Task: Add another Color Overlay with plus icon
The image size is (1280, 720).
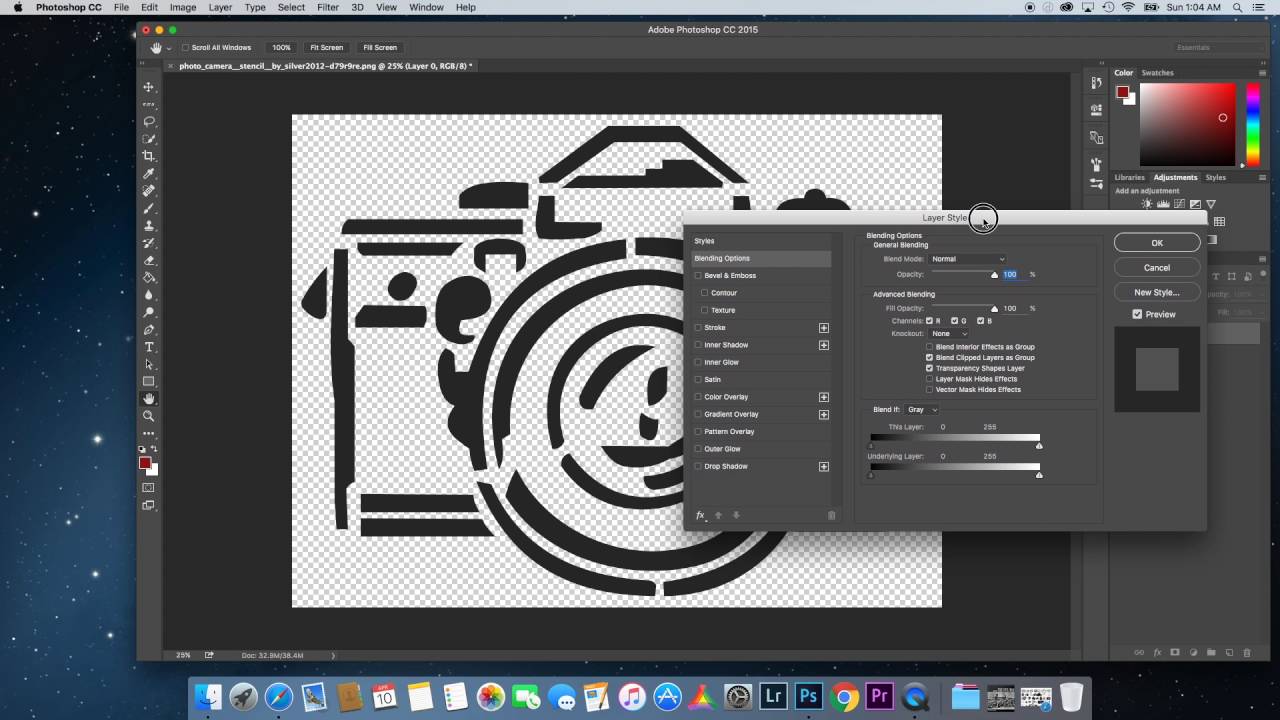Action: pos(824,397)
